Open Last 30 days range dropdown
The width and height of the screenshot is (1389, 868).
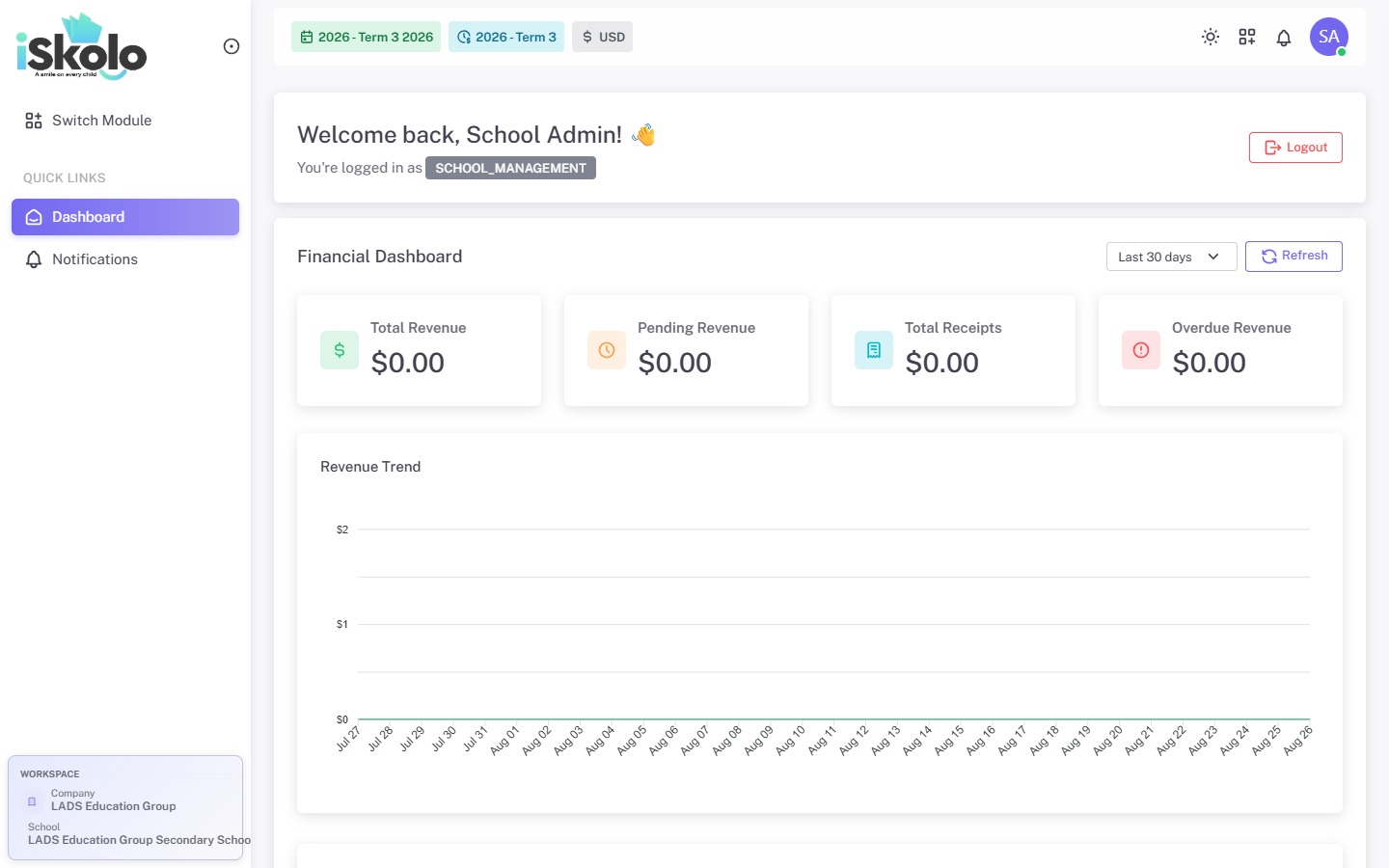(1172, 257)
